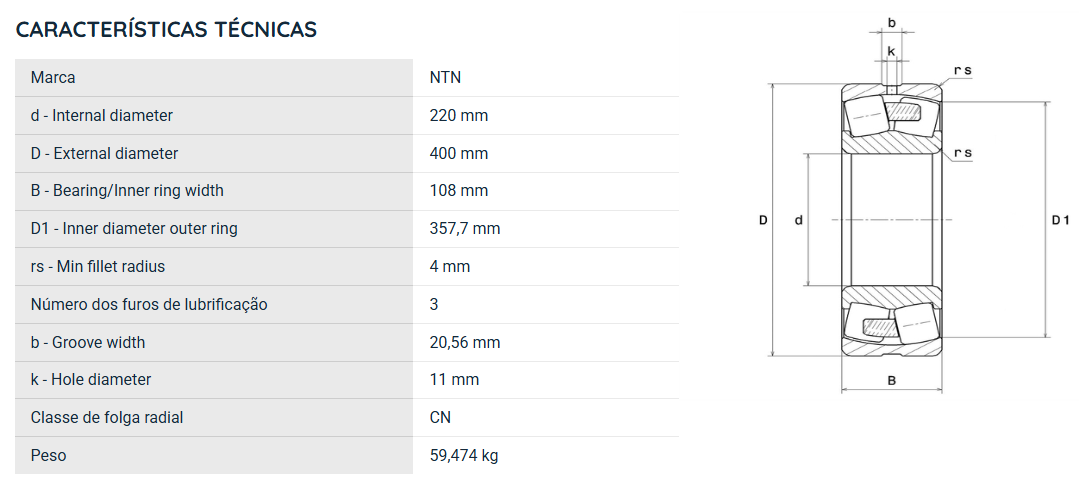Click the 20,56 mm groove width value
The image size is (1081, 488).
click(x=465, y=342)
